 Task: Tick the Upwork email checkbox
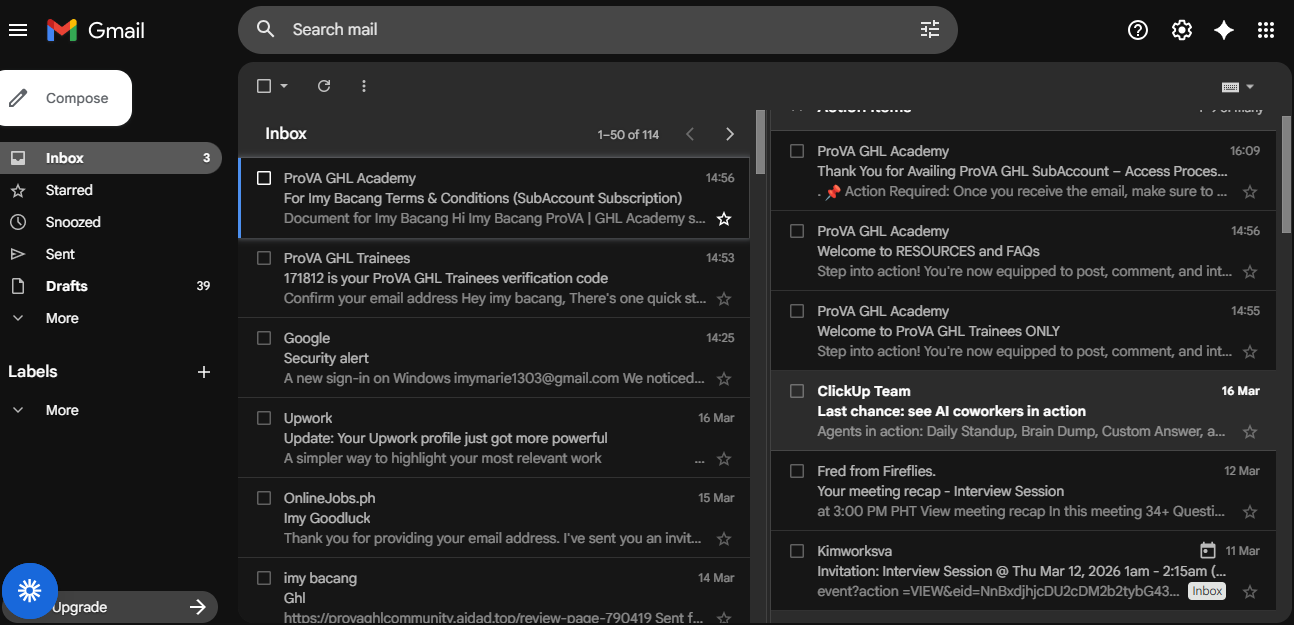click(264, 418)
